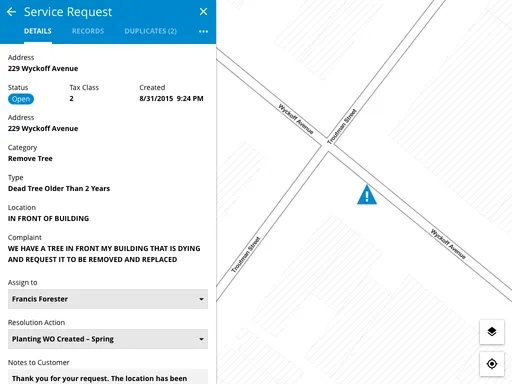
Task: Go back using the arrow icon
Action: point(11,12)
